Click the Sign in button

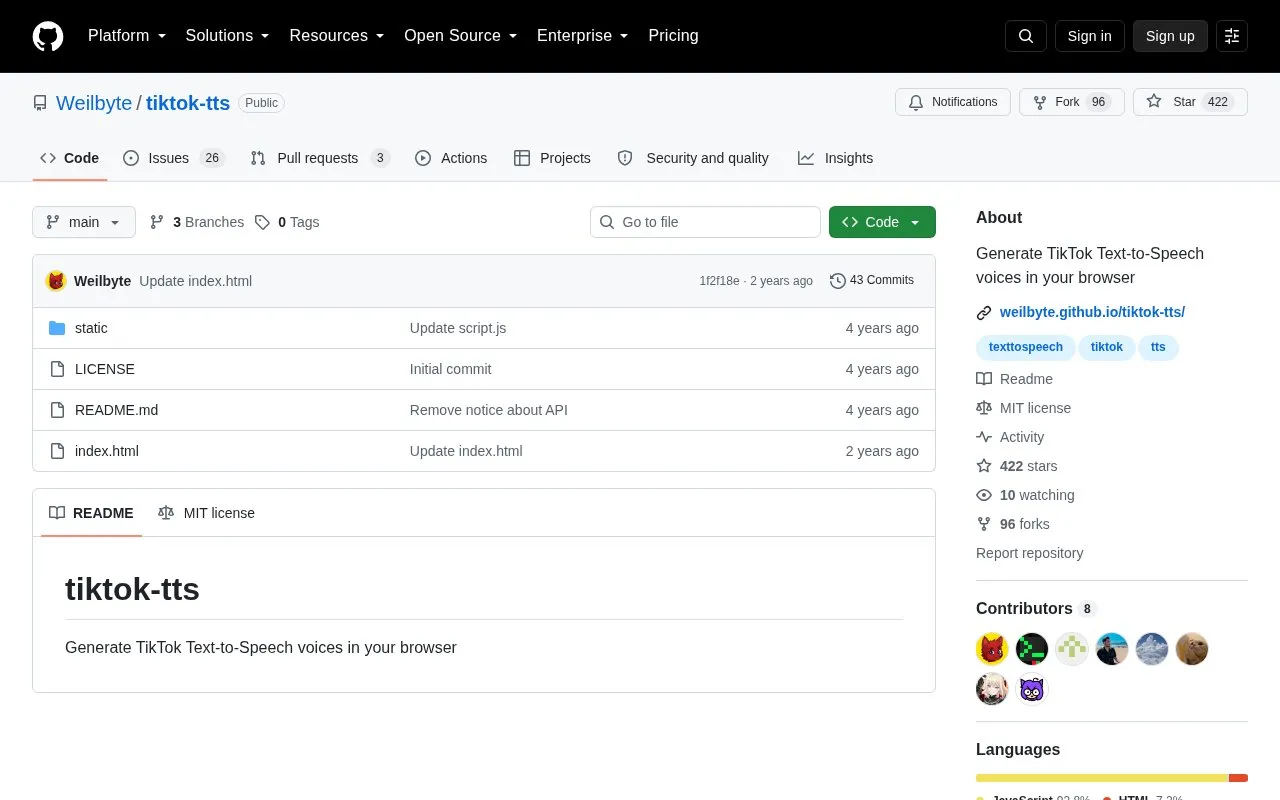click(x=1090, y=36)
